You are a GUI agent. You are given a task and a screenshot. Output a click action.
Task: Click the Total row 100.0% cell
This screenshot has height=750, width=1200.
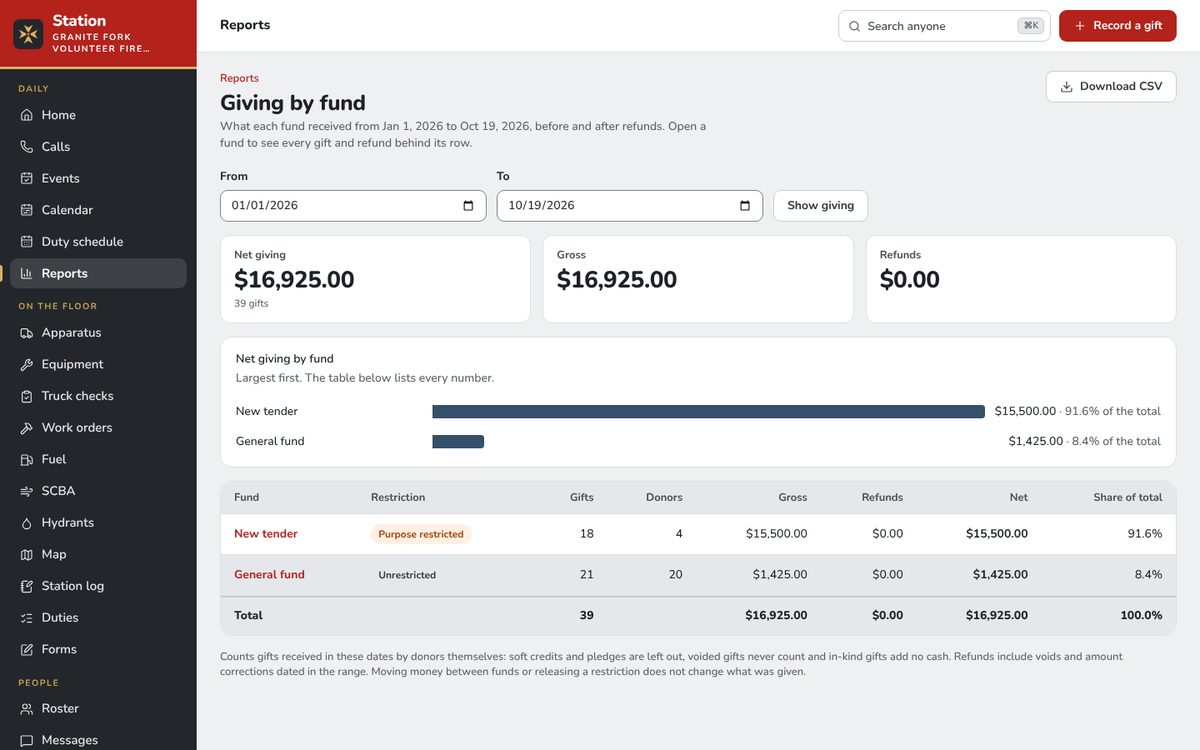pyautogui.click(x=1141, y=616)
